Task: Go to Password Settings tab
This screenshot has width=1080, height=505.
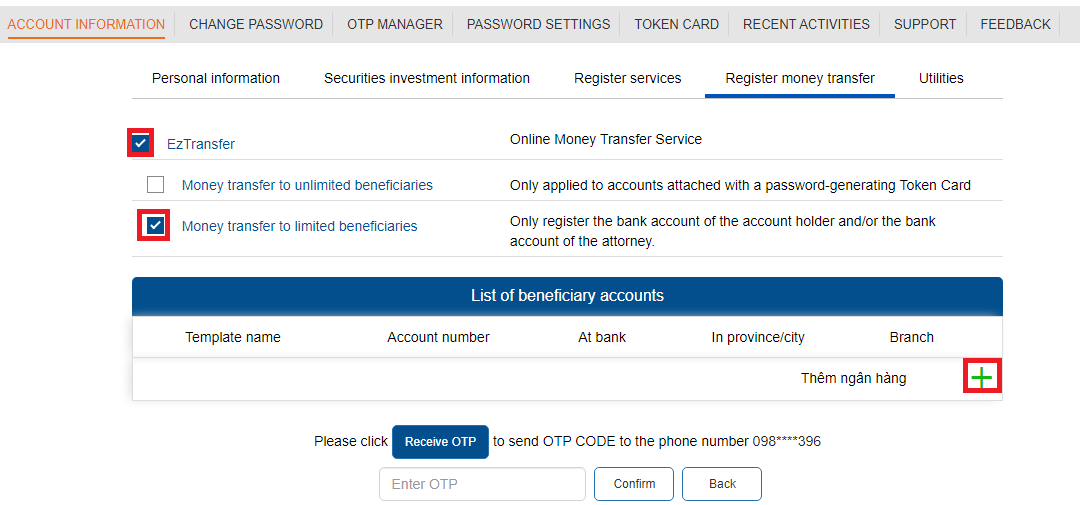Action: pos(538,24)
